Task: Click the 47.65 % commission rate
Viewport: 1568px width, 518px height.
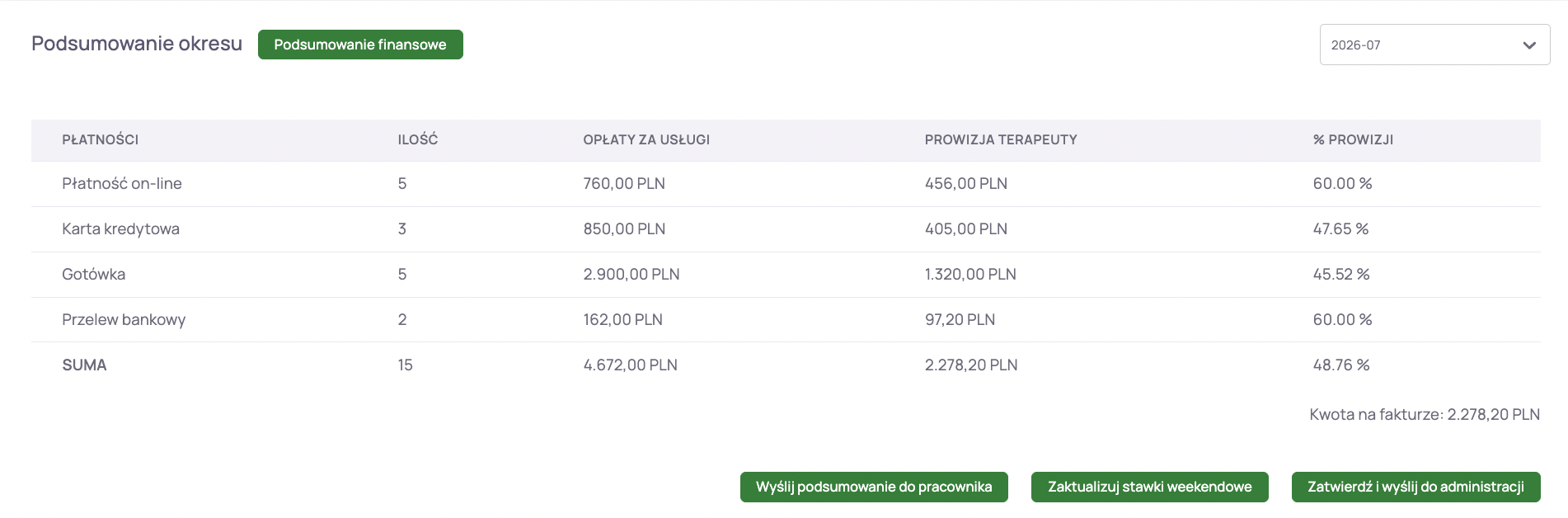Action: pyautogui.click(x=1340, y=229)
